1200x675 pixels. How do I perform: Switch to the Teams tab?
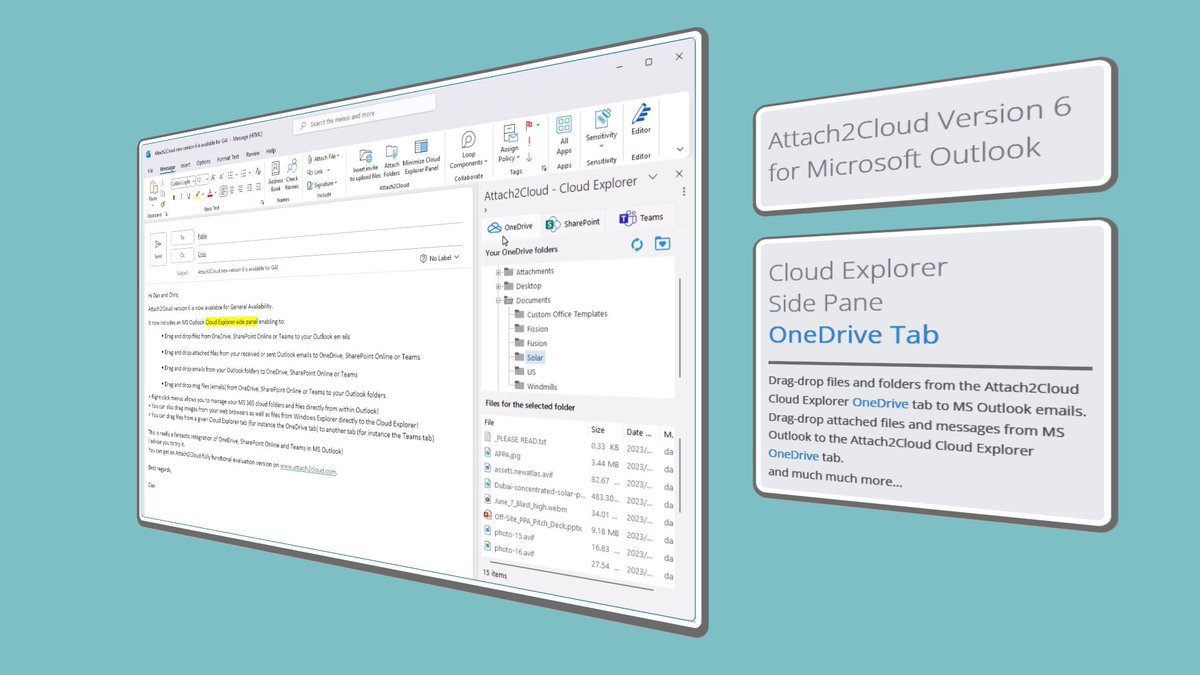641,217
